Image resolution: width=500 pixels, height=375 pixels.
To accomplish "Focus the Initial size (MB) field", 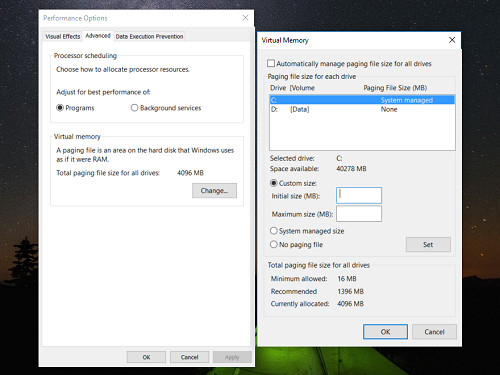I will tap(359, 195).
